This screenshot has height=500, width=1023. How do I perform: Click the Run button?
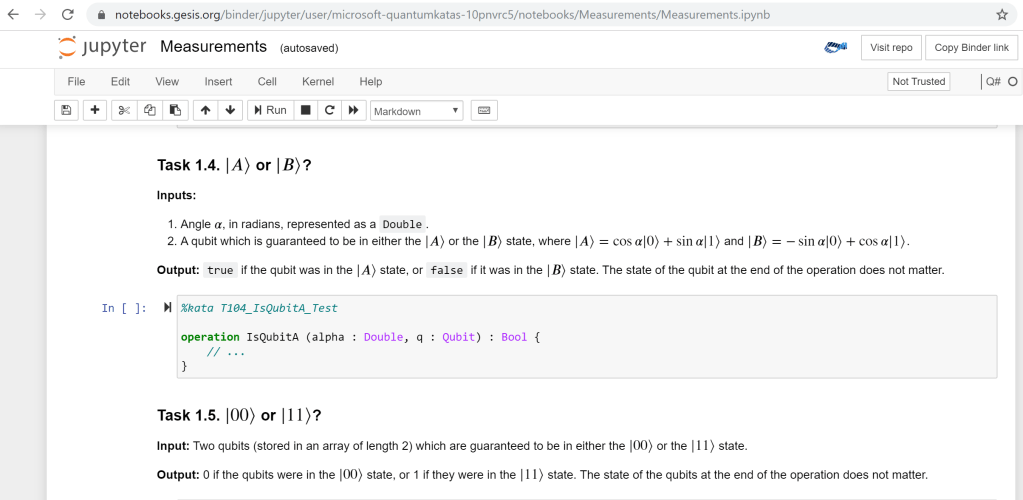tap(270, 110)
